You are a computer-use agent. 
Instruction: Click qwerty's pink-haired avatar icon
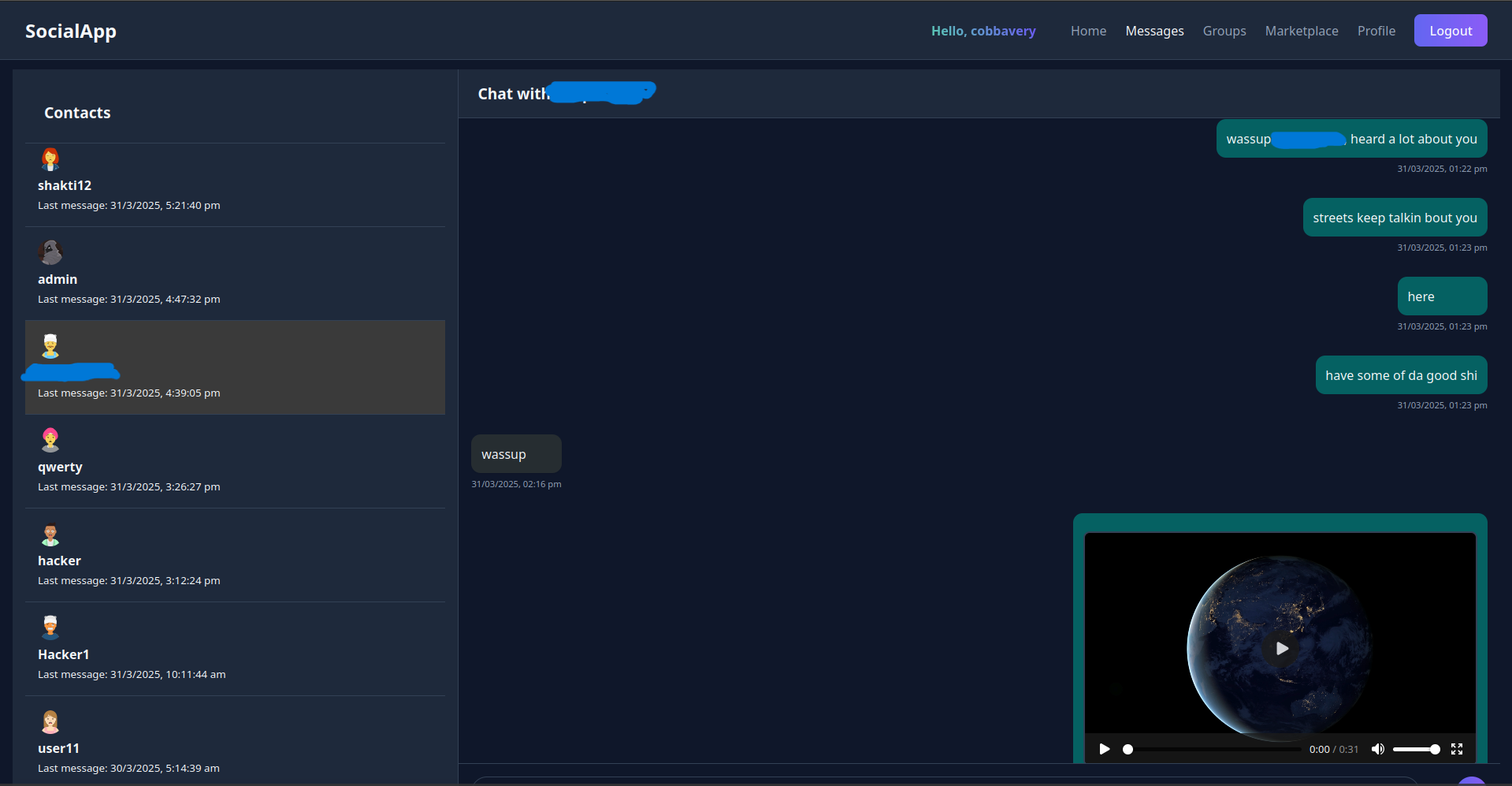coord(50,440)
